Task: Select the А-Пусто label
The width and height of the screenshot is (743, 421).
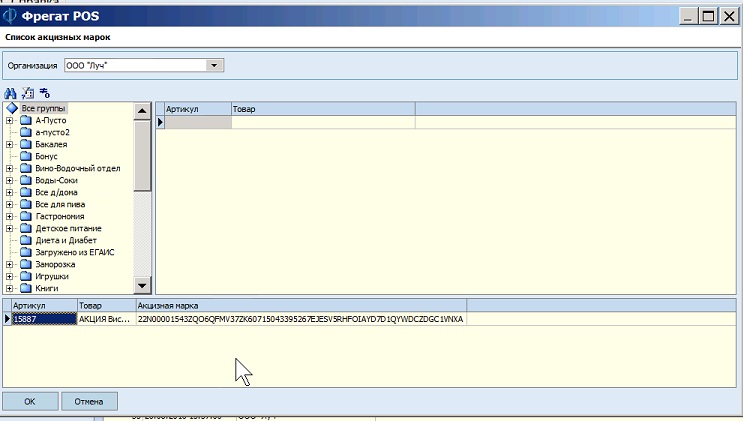Action: point(51,120)
